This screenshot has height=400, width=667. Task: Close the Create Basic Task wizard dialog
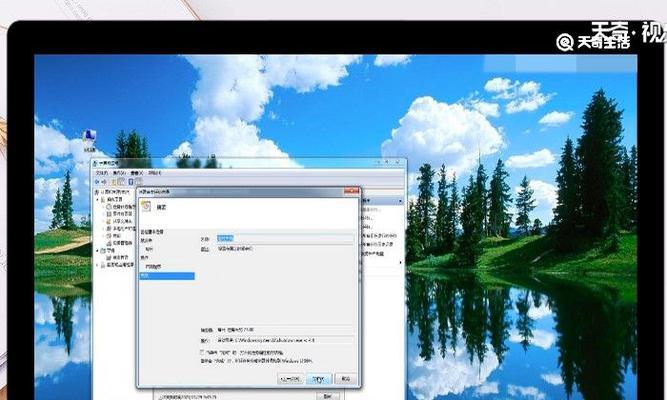point(351,191)
